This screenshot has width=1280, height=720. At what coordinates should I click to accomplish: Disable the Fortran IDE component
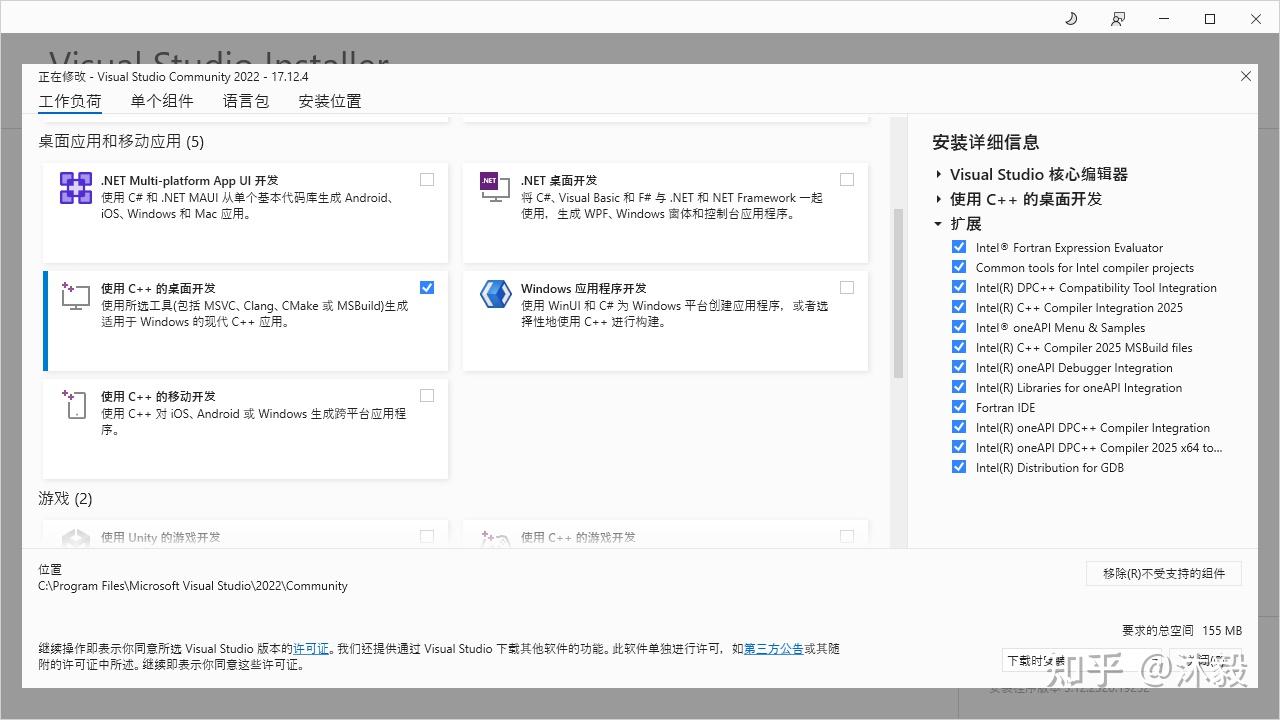point(959,407)
